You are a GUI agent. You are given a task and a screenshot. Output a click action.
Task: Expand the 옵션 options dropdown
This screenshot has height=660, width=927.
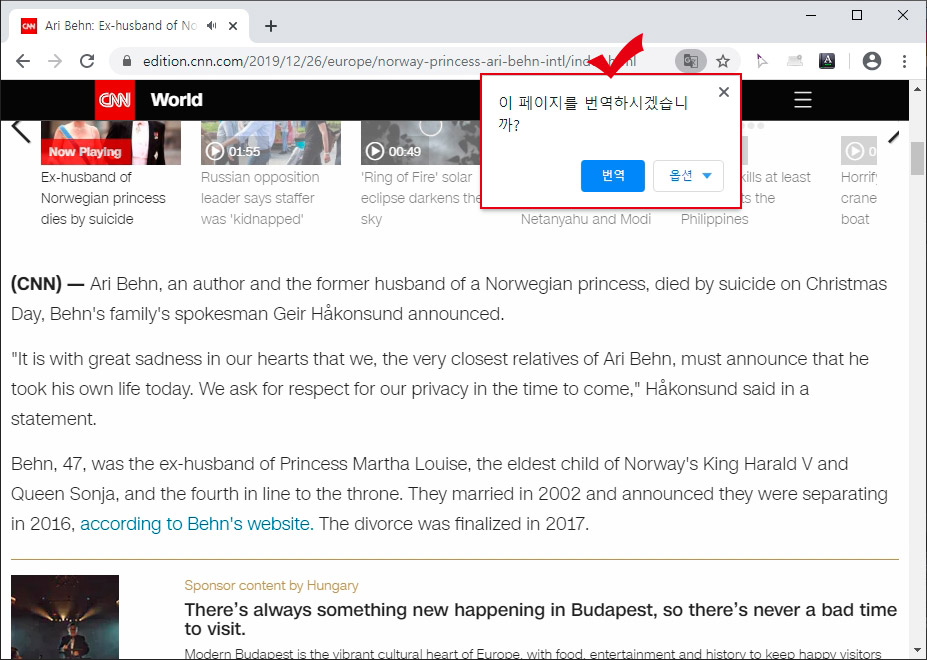coord(688,176)
